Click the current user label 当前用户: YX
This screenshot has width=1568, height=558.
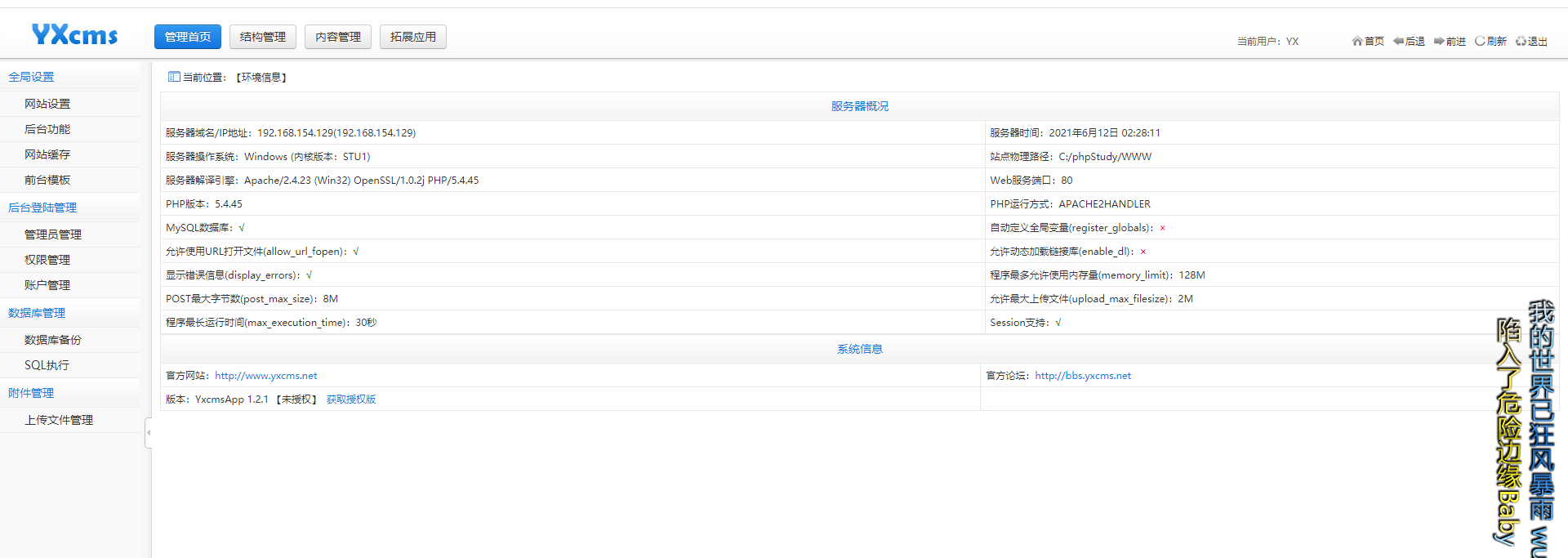[1267, 41]
